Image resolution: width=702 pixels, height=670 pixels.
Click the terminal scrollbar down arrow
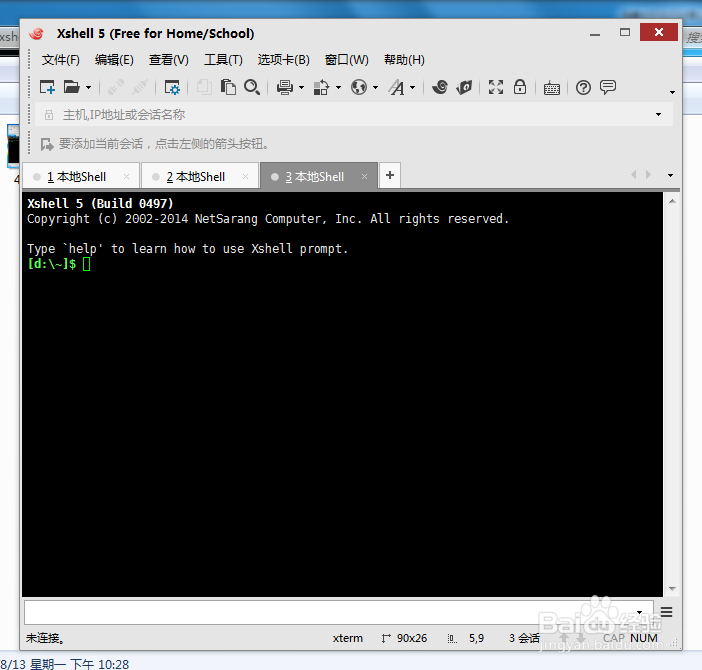tap(672, 589)
